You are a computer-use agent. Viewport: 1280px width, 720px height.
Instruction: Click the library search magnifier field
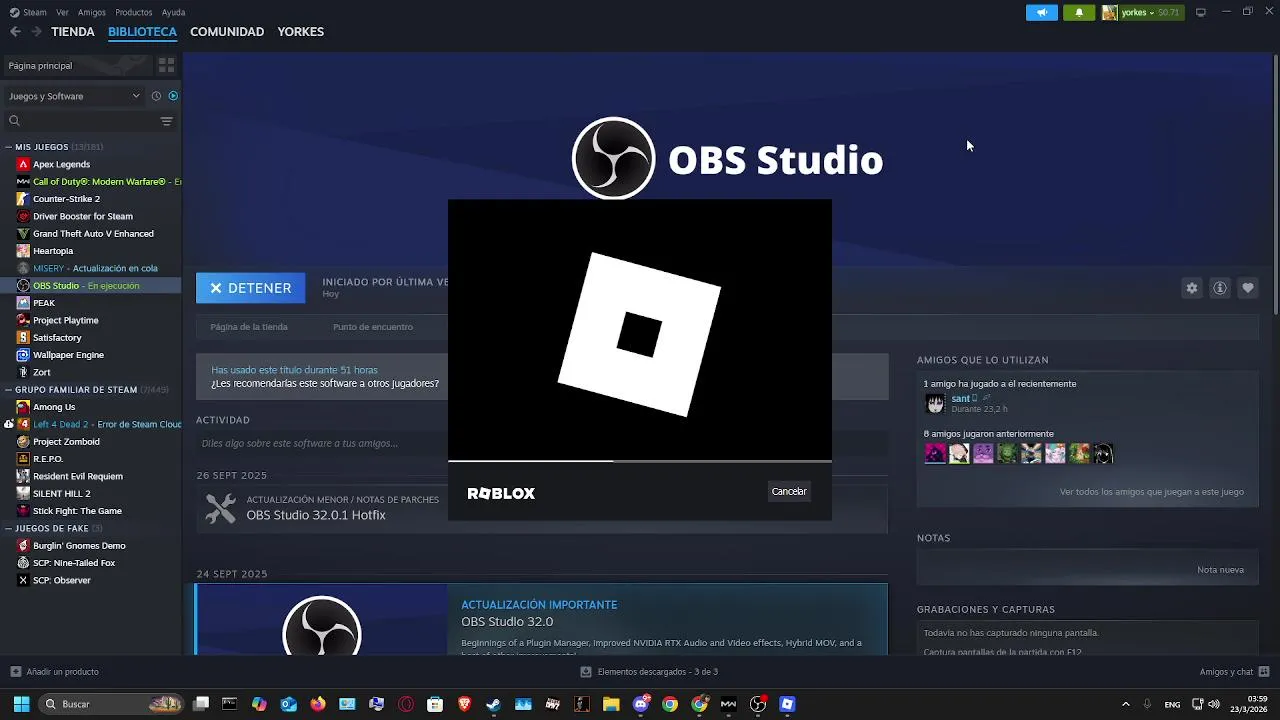tap(80, 121)
